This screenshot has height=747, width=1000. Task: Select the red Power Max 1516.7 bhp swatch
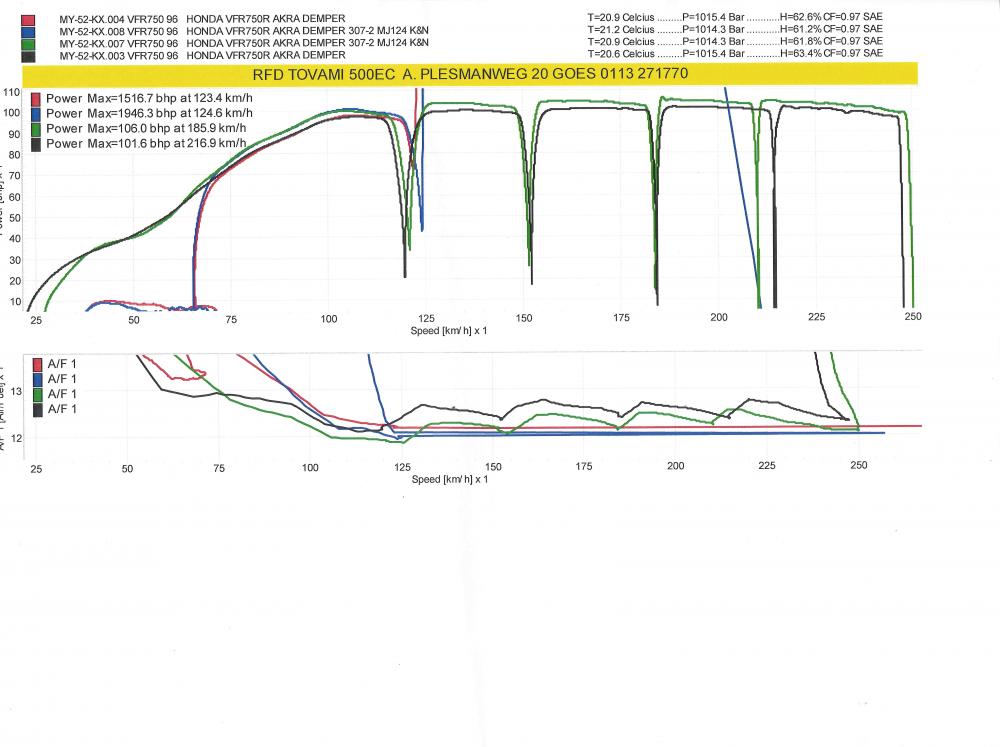point(37,100)
